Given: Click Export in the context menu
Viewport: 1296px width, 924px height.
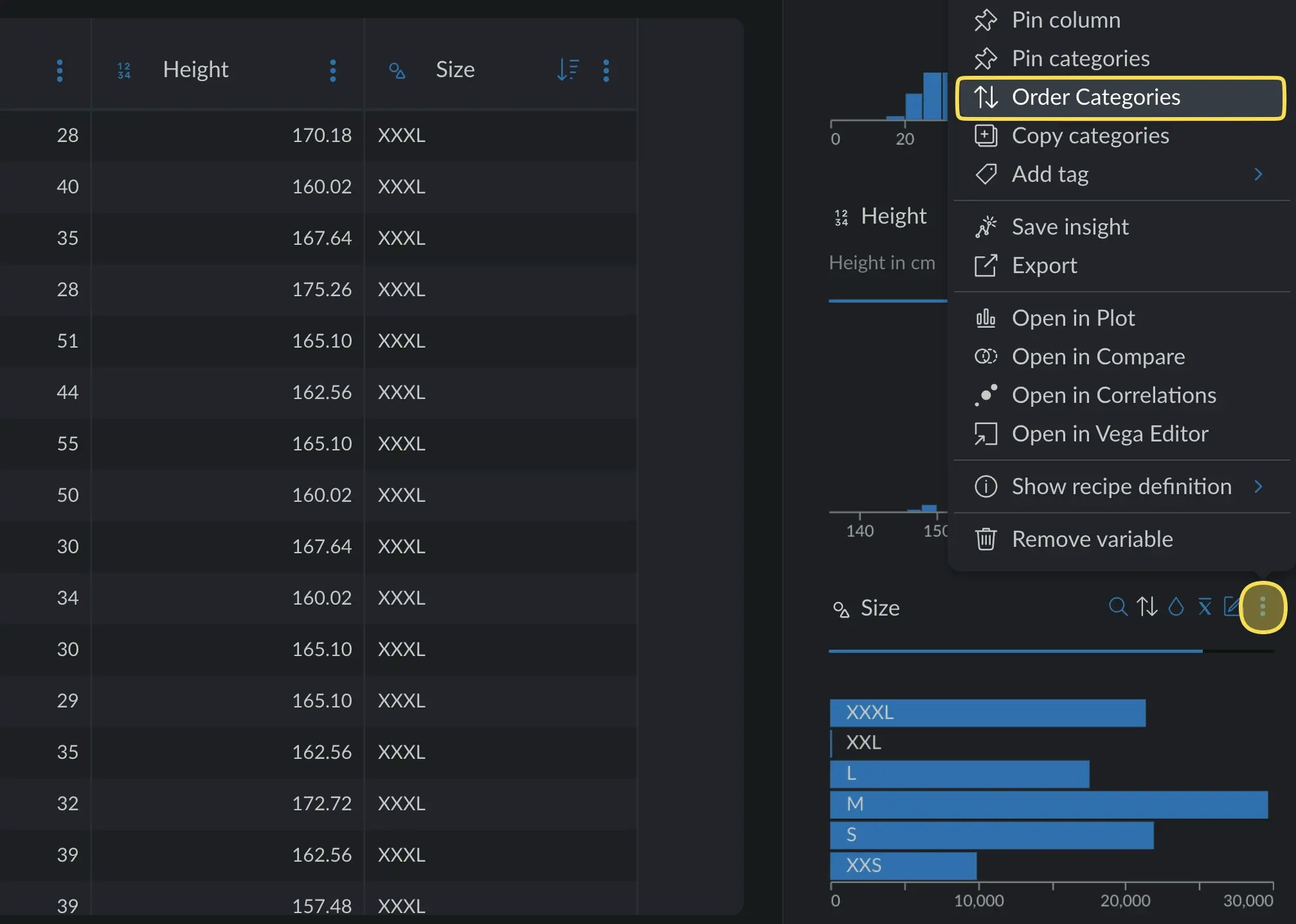Looking at the screenshot, I should click(1044, 265).
